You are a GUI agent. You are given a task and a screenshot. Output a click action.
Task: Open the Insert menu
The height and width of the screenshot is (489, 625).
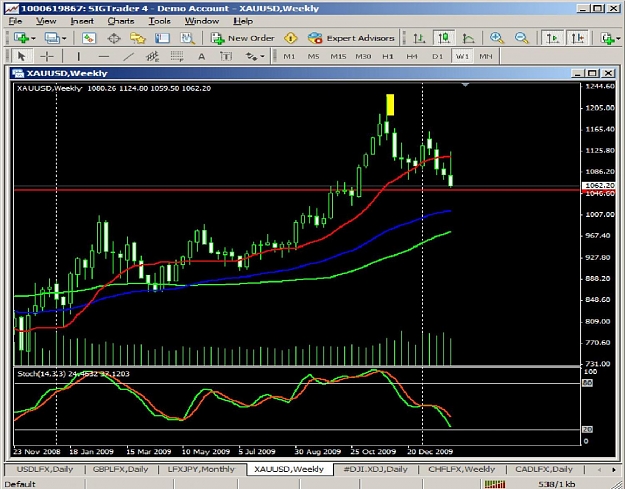(x=82, y=21)
